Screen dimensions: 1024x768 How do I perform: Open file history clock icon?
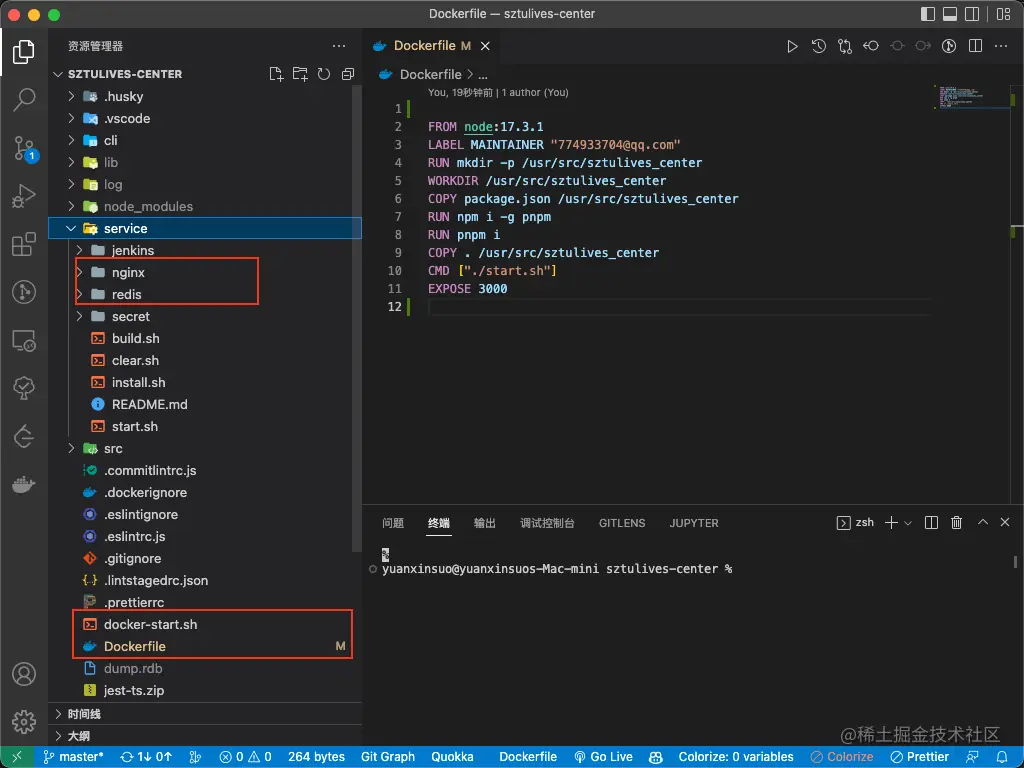pos(818,46)
